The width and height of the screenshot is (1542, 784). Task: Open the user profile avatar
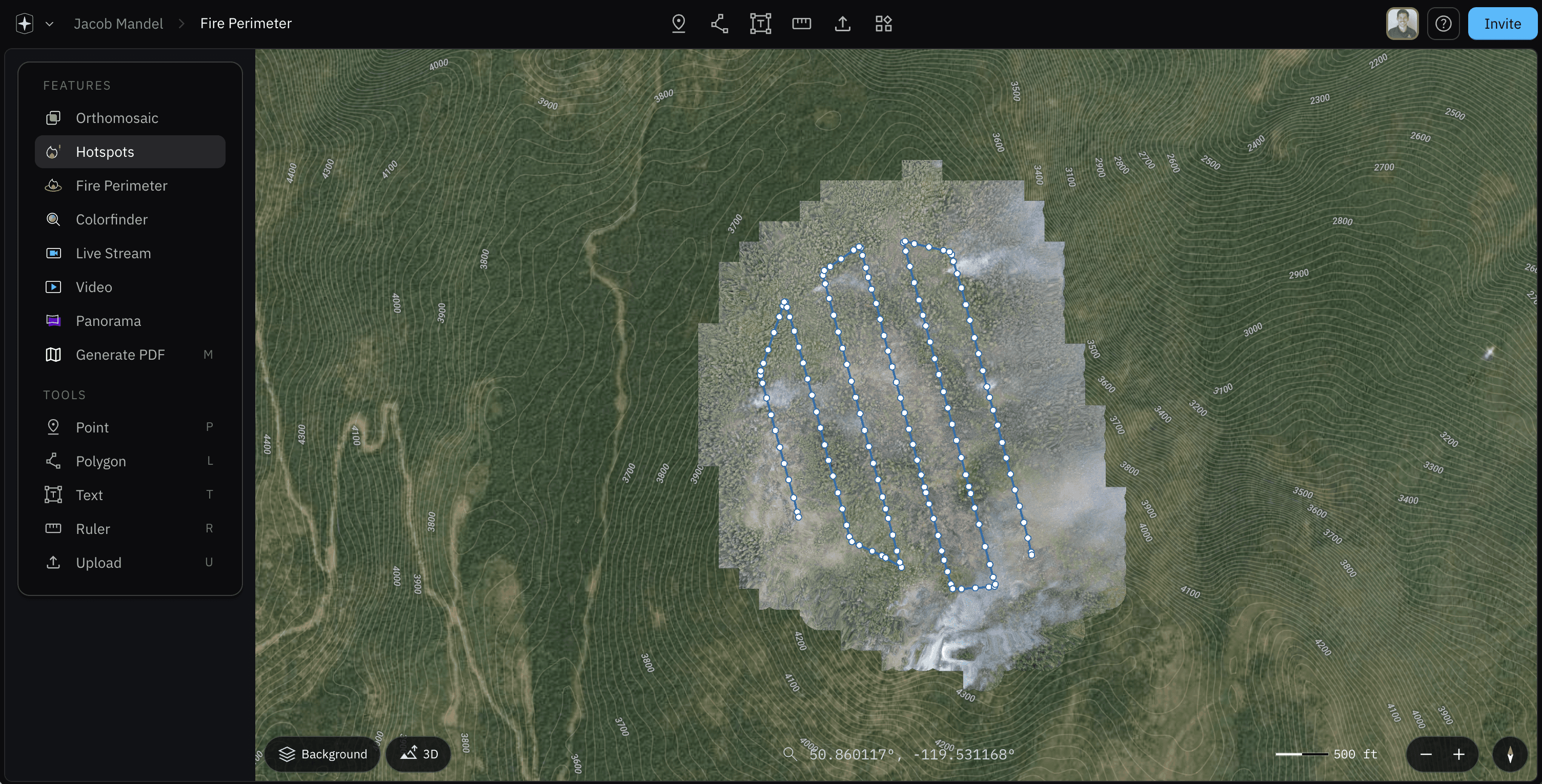(x=1402, y=24)
